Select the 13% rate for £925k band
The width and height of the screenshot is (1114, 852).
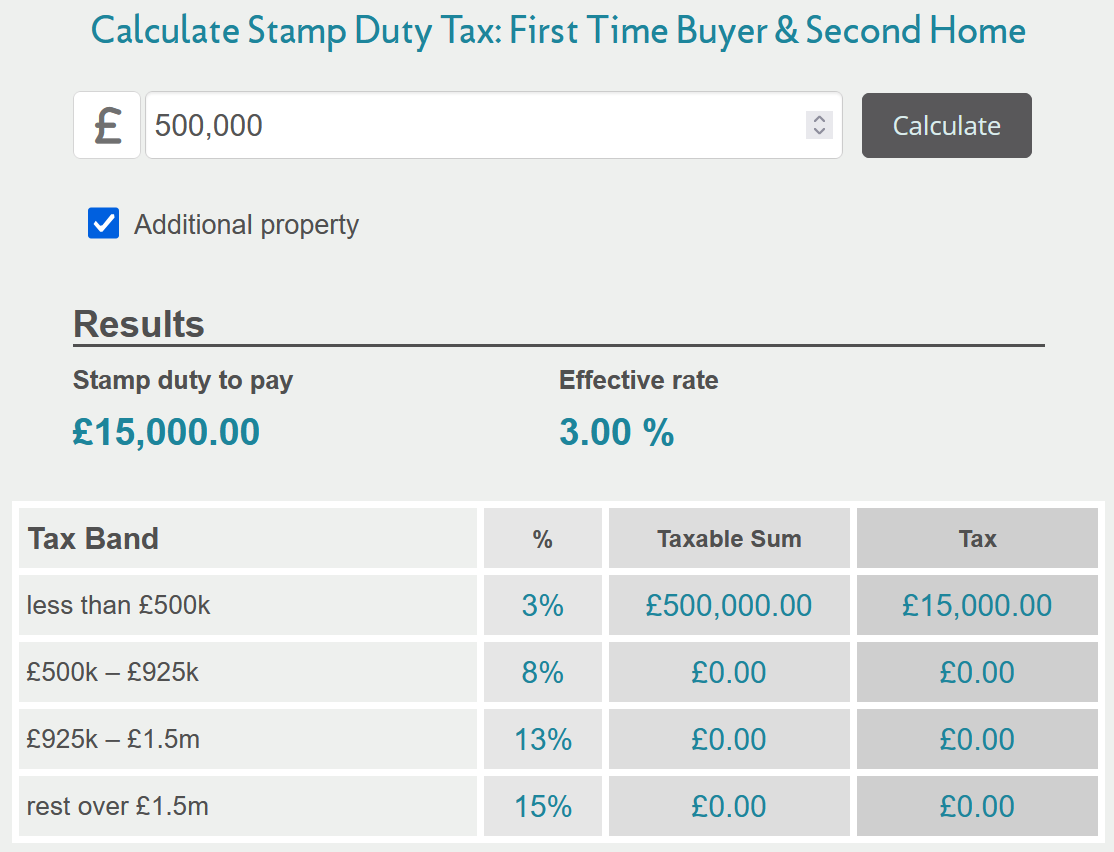tap(543, 739)
